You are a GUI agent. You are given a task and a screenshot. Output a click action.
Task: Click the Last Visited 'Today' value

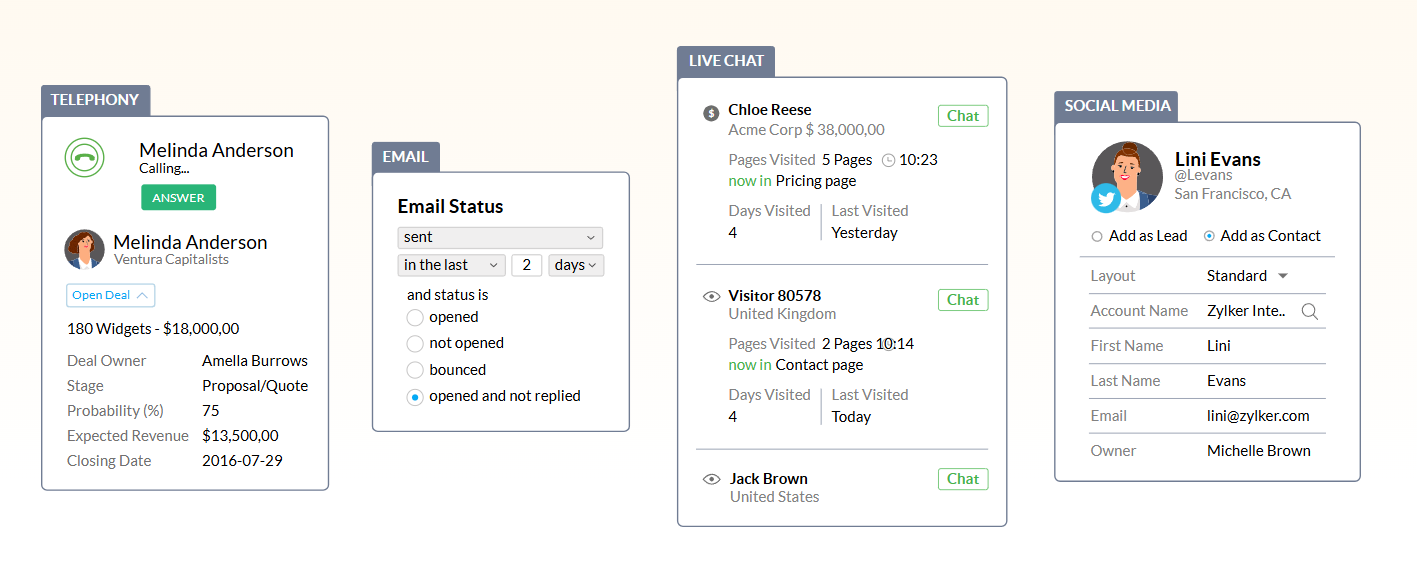pyautogui.click(x=851, y=417)
